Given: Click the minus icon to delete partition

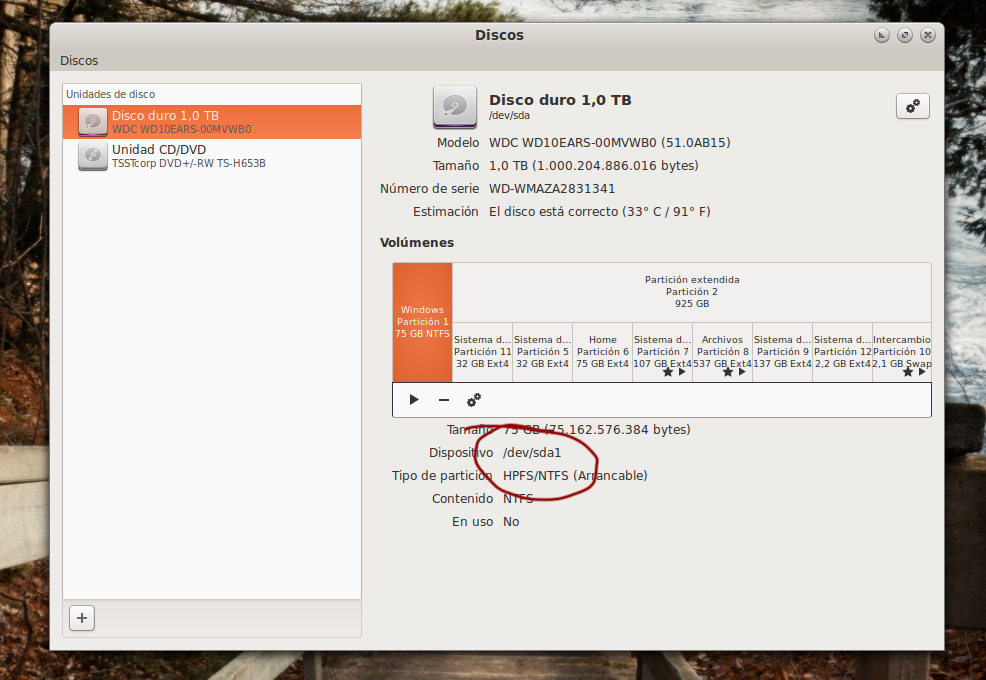Looking at the screenshot, I should (x=444, y=400).
